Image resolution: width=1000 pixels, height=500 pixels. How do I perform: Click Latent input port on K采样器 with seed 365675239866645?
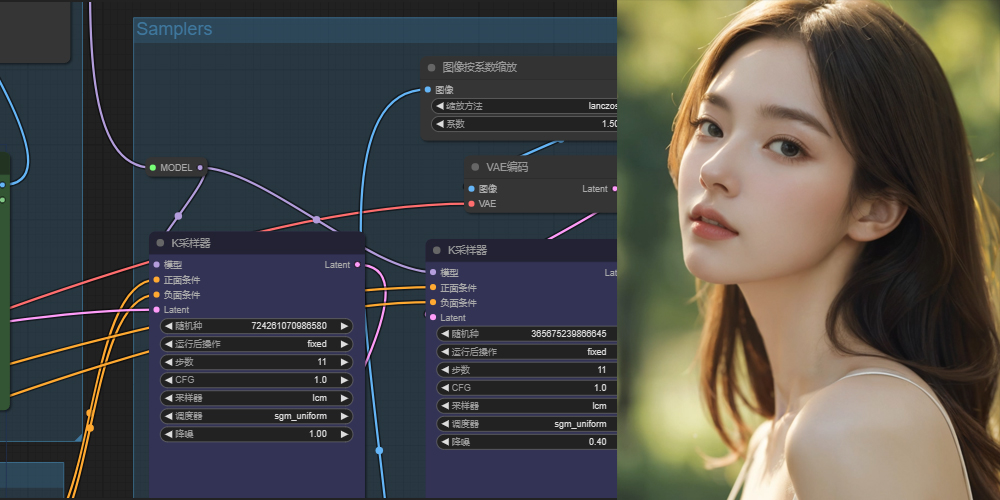click(433, 318)
